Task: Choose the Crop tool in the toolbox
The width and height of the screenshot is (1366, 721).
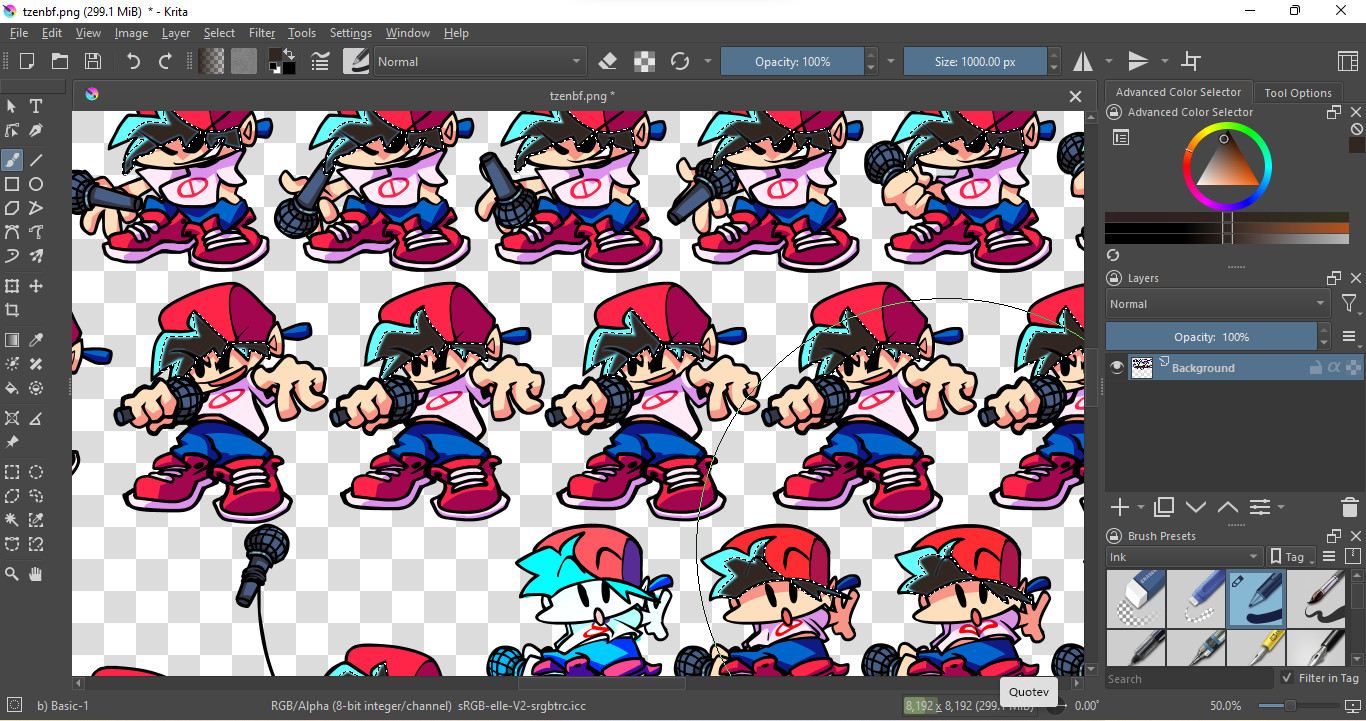Action: pos(12,310)
